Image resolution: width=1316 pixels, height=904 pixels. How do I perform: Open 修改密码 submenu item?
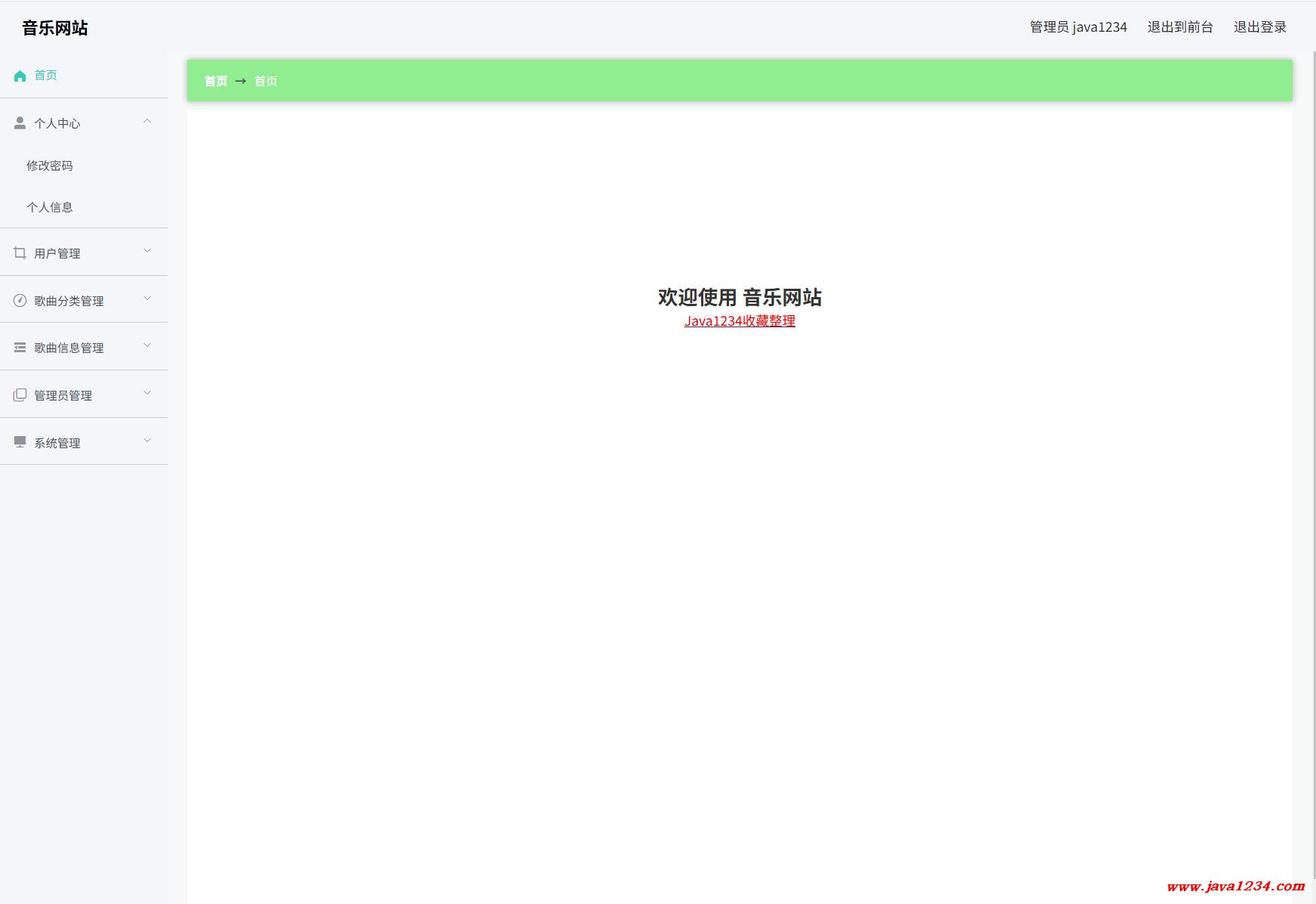point(50,166)
